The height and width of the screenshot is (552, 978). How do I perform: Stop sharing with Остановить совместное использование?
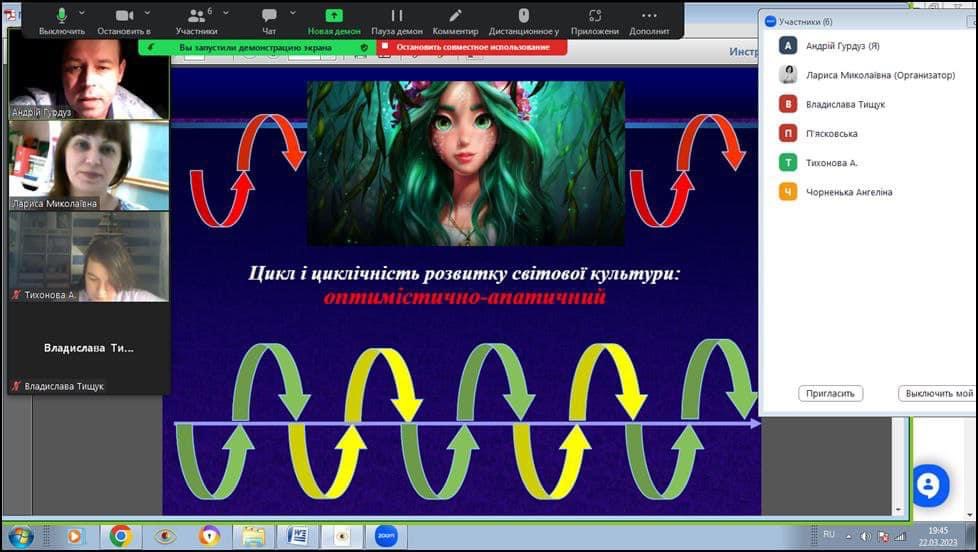point(472,47)
